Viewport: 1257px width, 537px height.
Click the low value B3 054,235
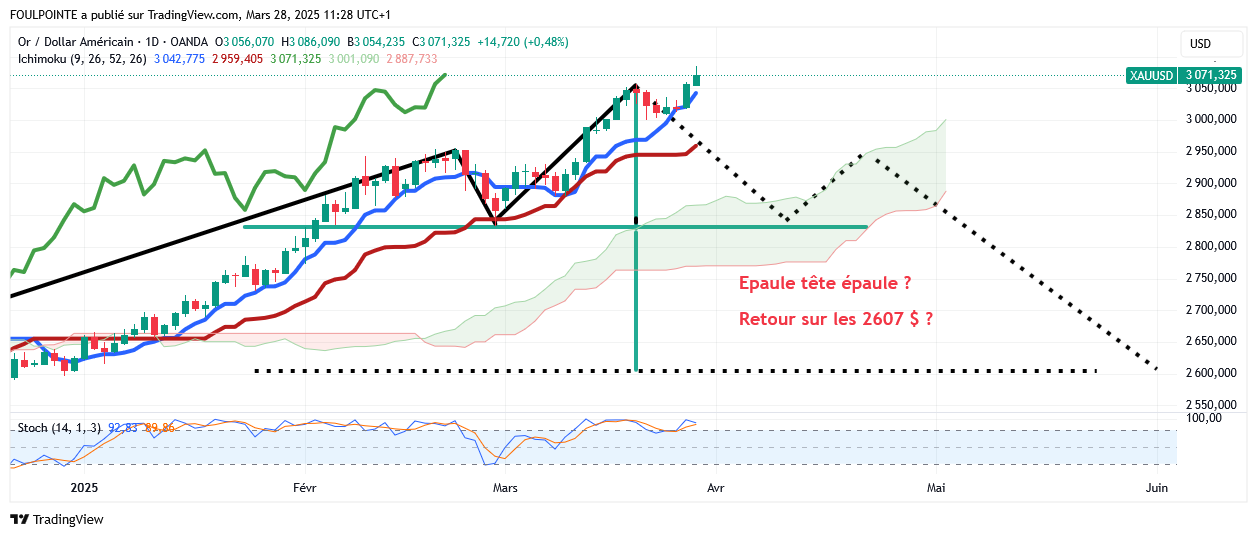[375, 42]
